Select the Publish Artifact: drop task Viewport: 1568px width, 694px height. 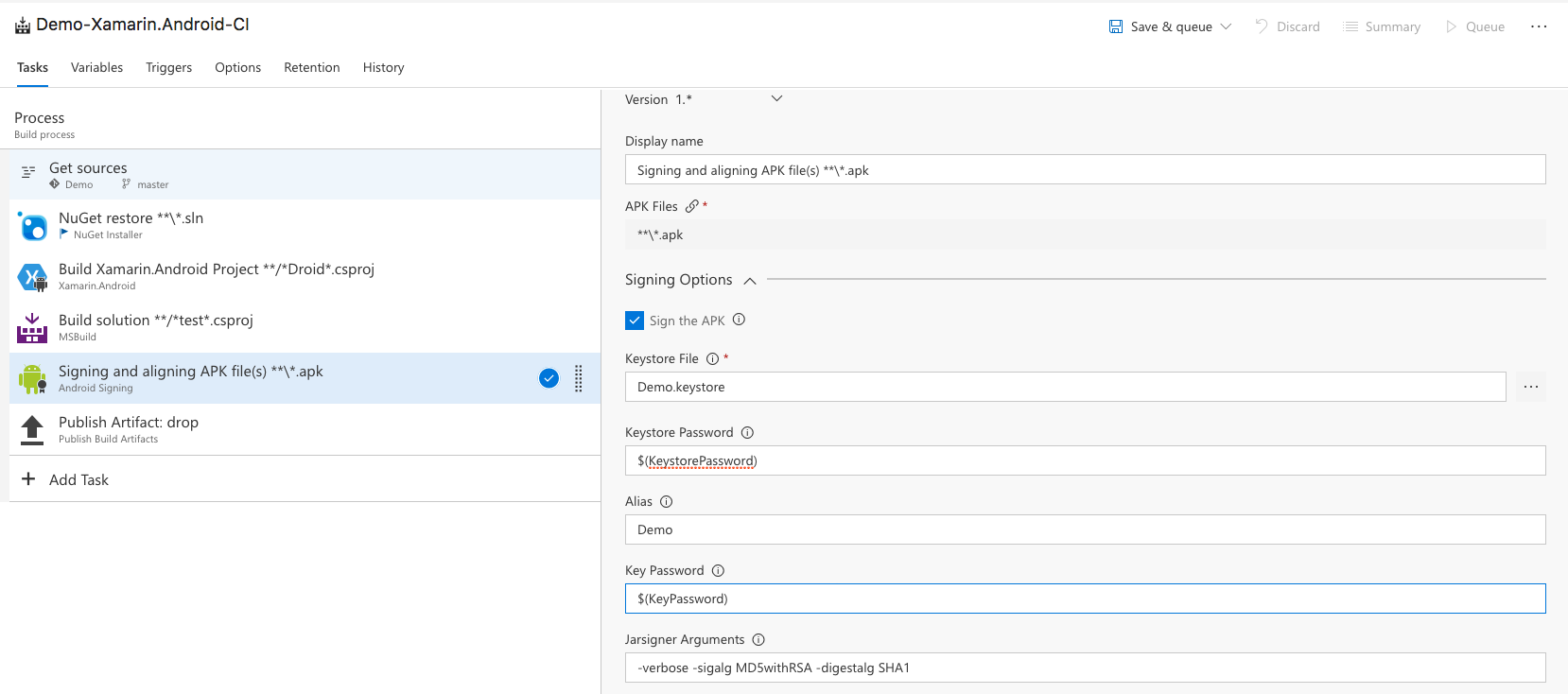pyautogui.click(x=305, y=429)
